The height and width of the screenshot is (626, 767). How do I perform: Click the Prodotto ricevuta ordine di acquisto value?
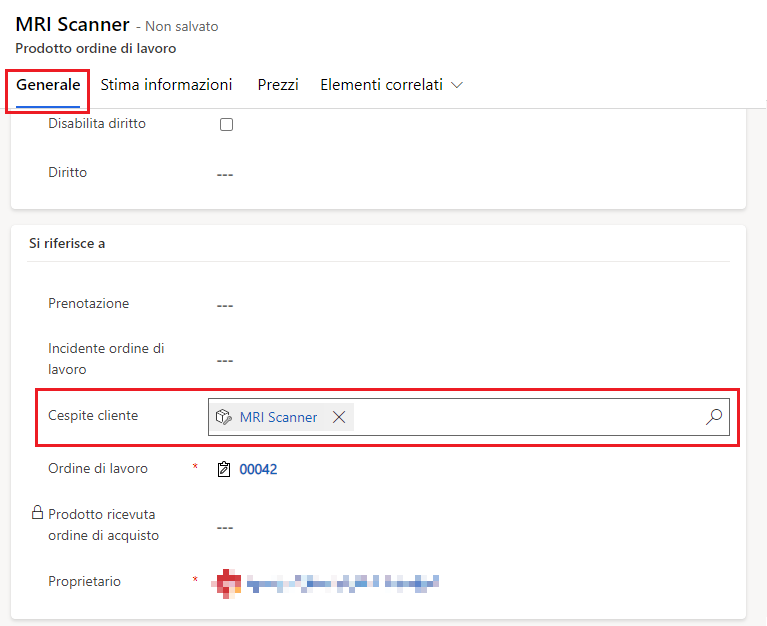pyautogui.click(x=225, y=528)
